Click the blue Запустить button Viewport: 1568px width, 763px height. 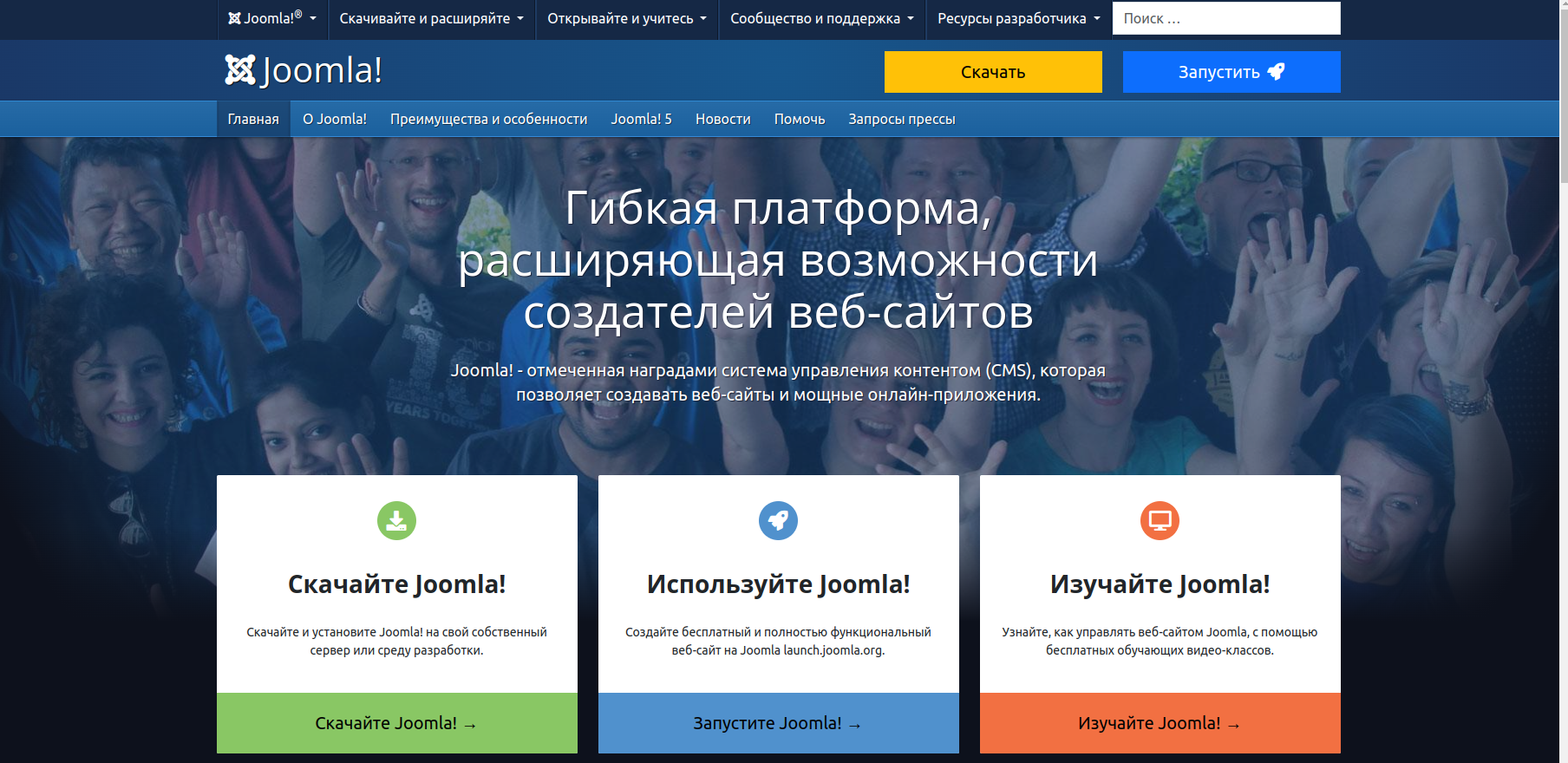click(1232, 72)
